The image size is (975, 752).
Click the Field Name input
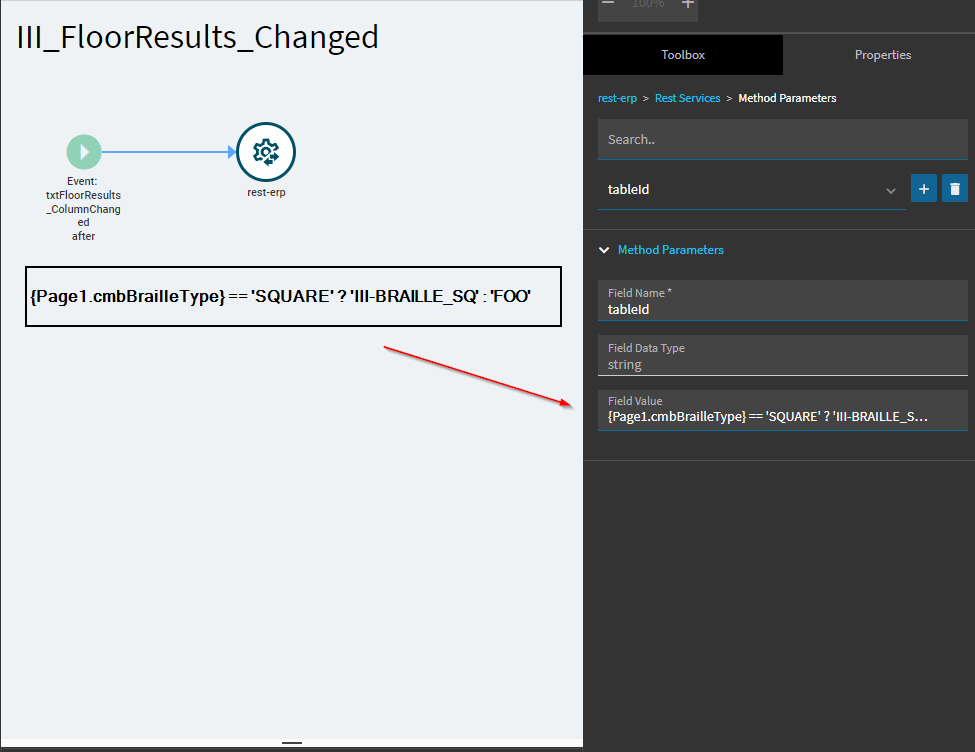tap(782, 300)
